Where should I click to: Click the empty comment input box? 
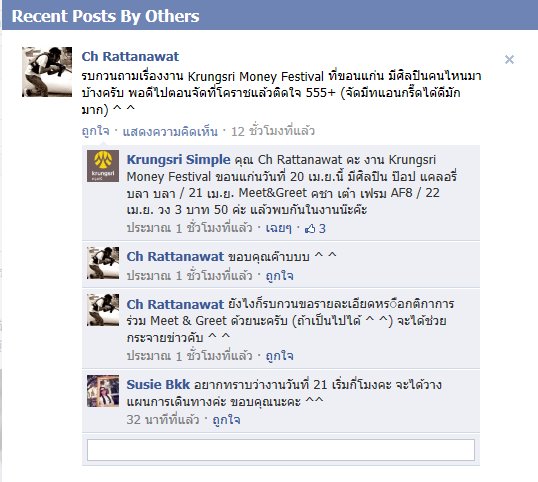tap(281, 450)
